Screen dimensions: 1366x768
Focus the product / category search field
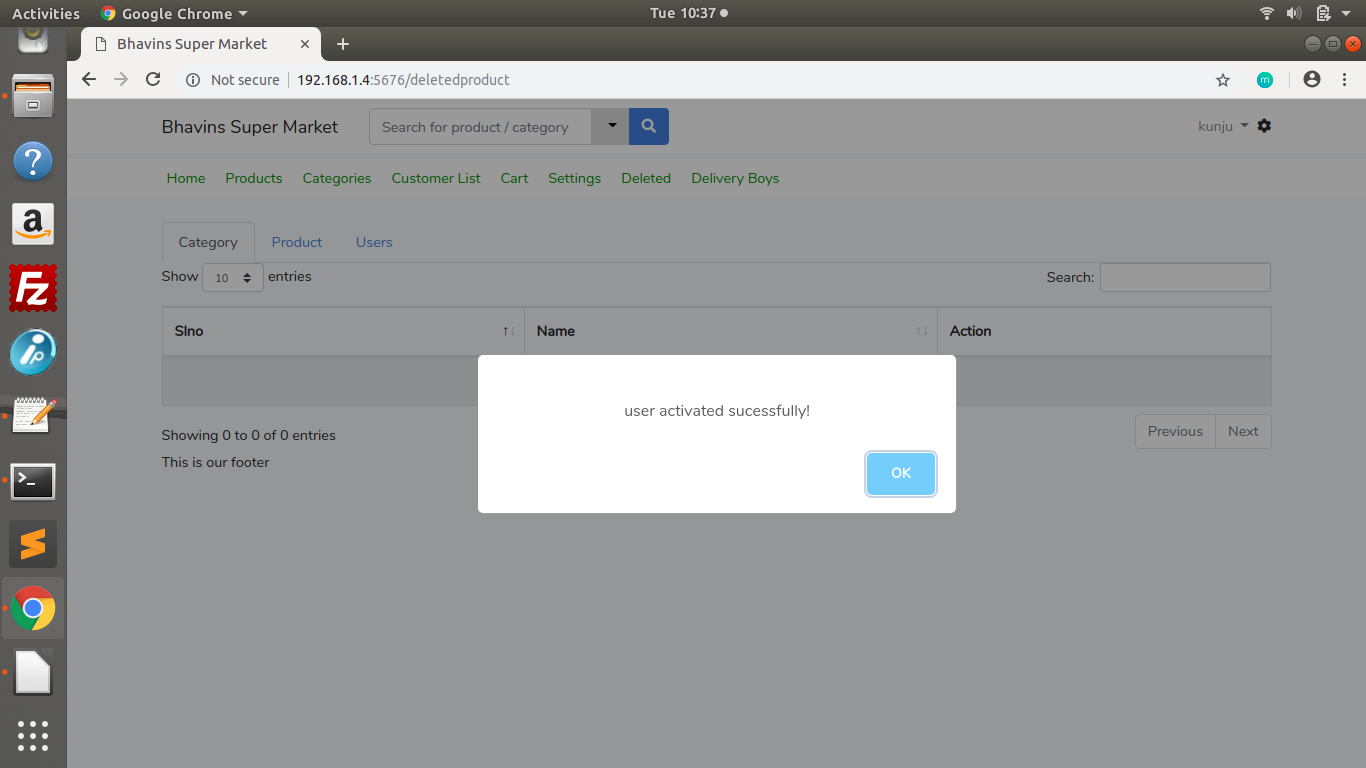[480, 126]
